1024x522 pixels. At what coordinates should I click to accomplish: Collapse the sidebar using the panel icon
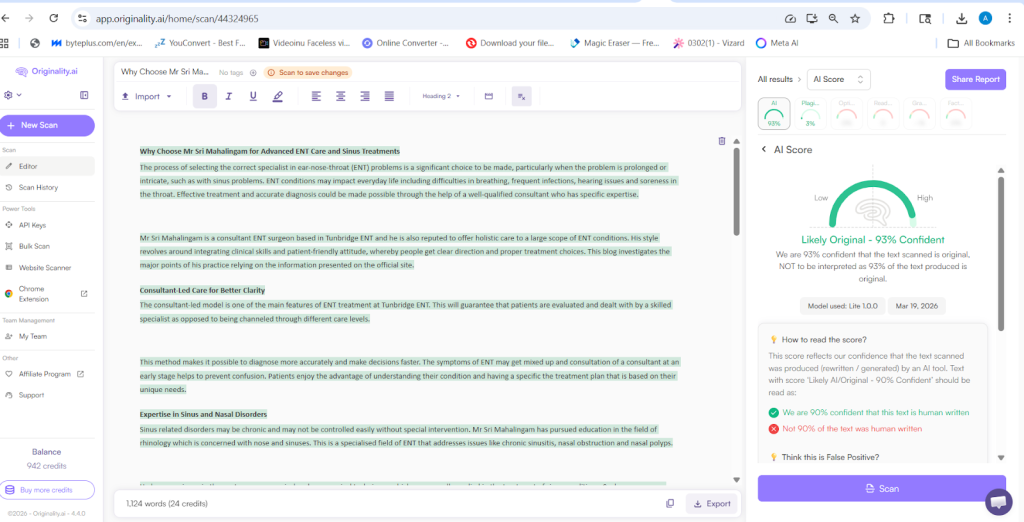(x=84, y=95)
